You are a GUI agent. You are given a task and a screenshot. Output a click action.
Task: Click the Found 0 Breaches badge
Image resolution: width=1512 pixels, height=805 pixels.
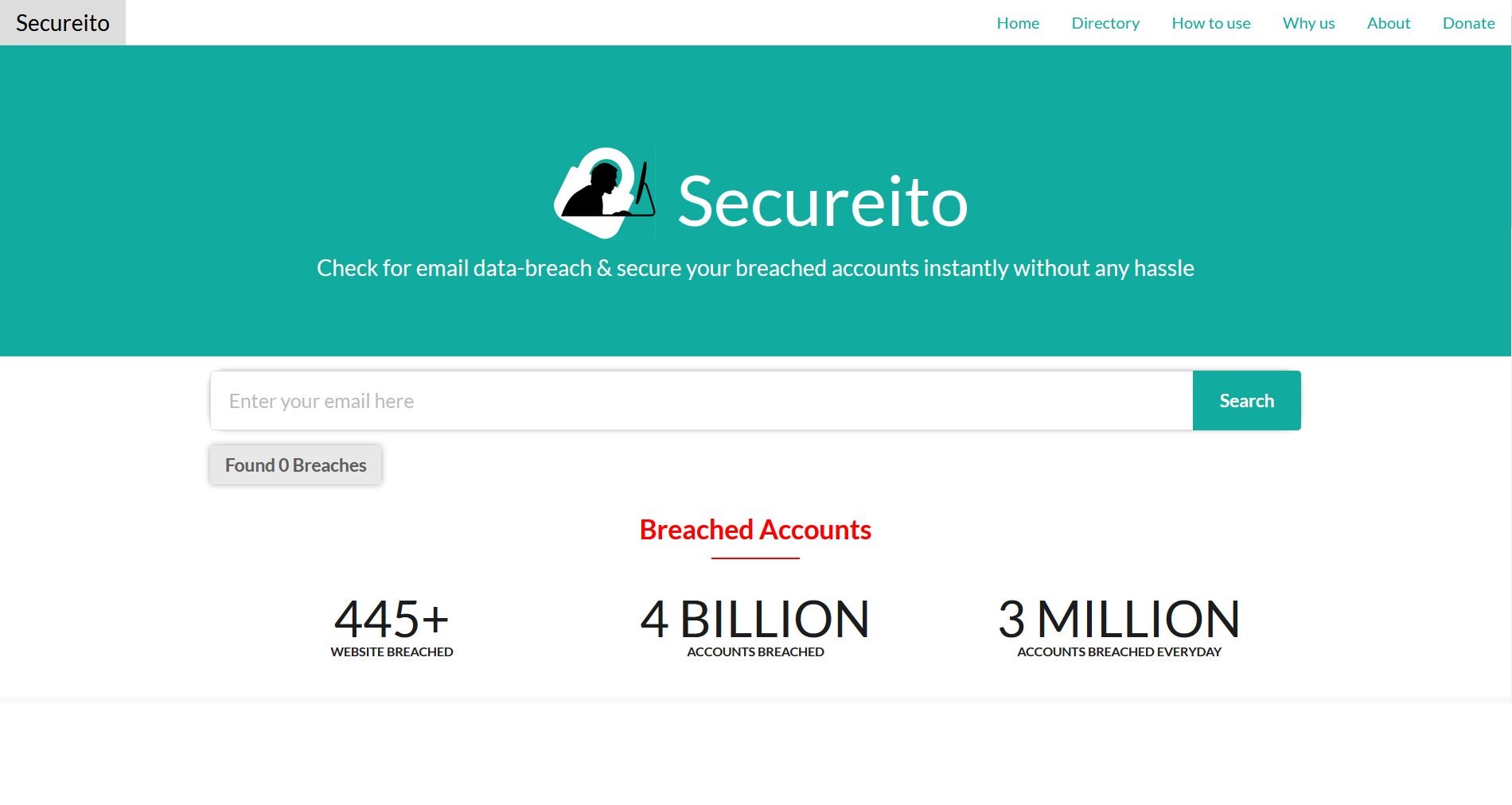295,465
